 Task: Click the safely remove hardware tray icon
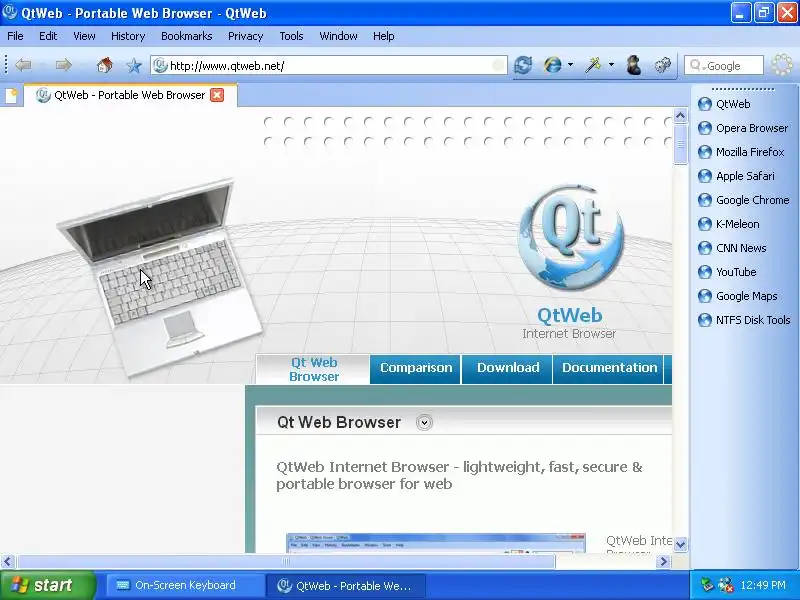tap(707, 585)
